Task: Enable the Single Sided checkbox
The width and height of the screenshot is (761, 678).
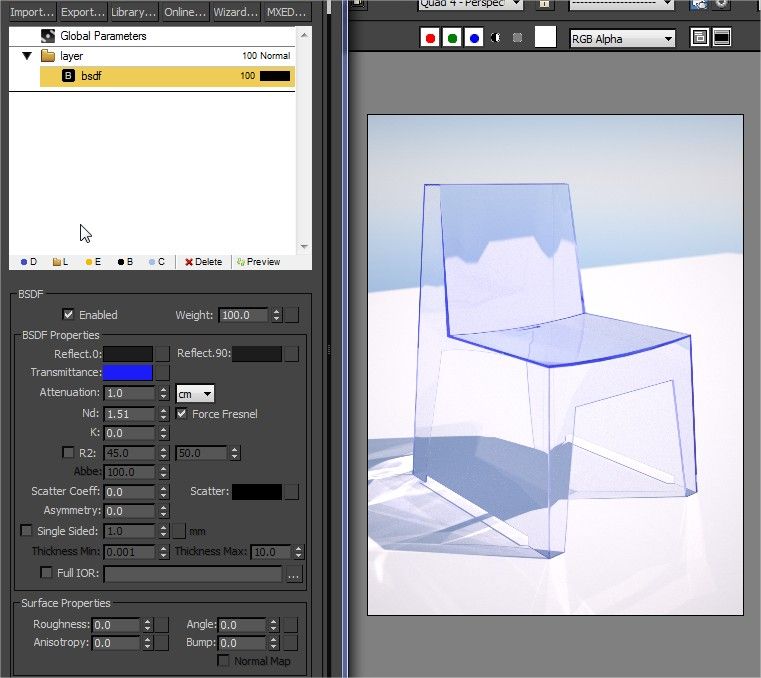Action: click(x=26, y=530)
